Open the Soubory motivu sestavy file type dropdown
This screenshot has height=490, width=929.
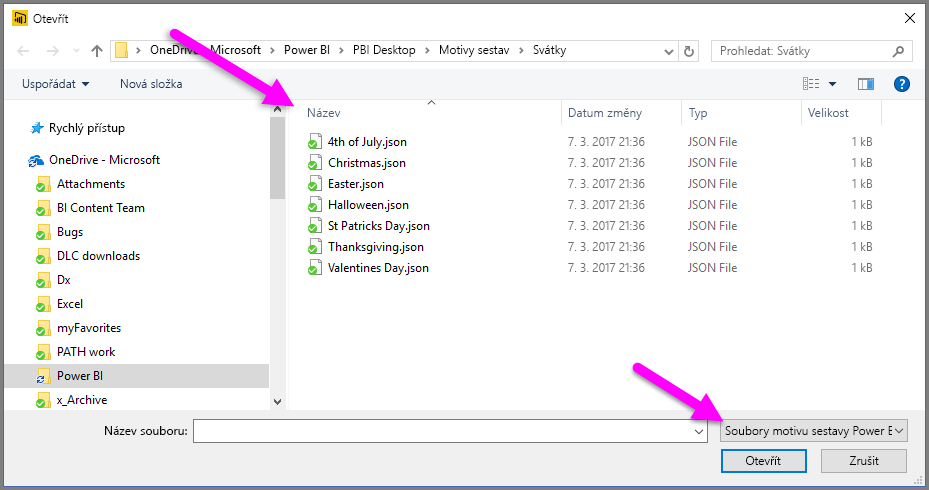click(x=813, y=431)
